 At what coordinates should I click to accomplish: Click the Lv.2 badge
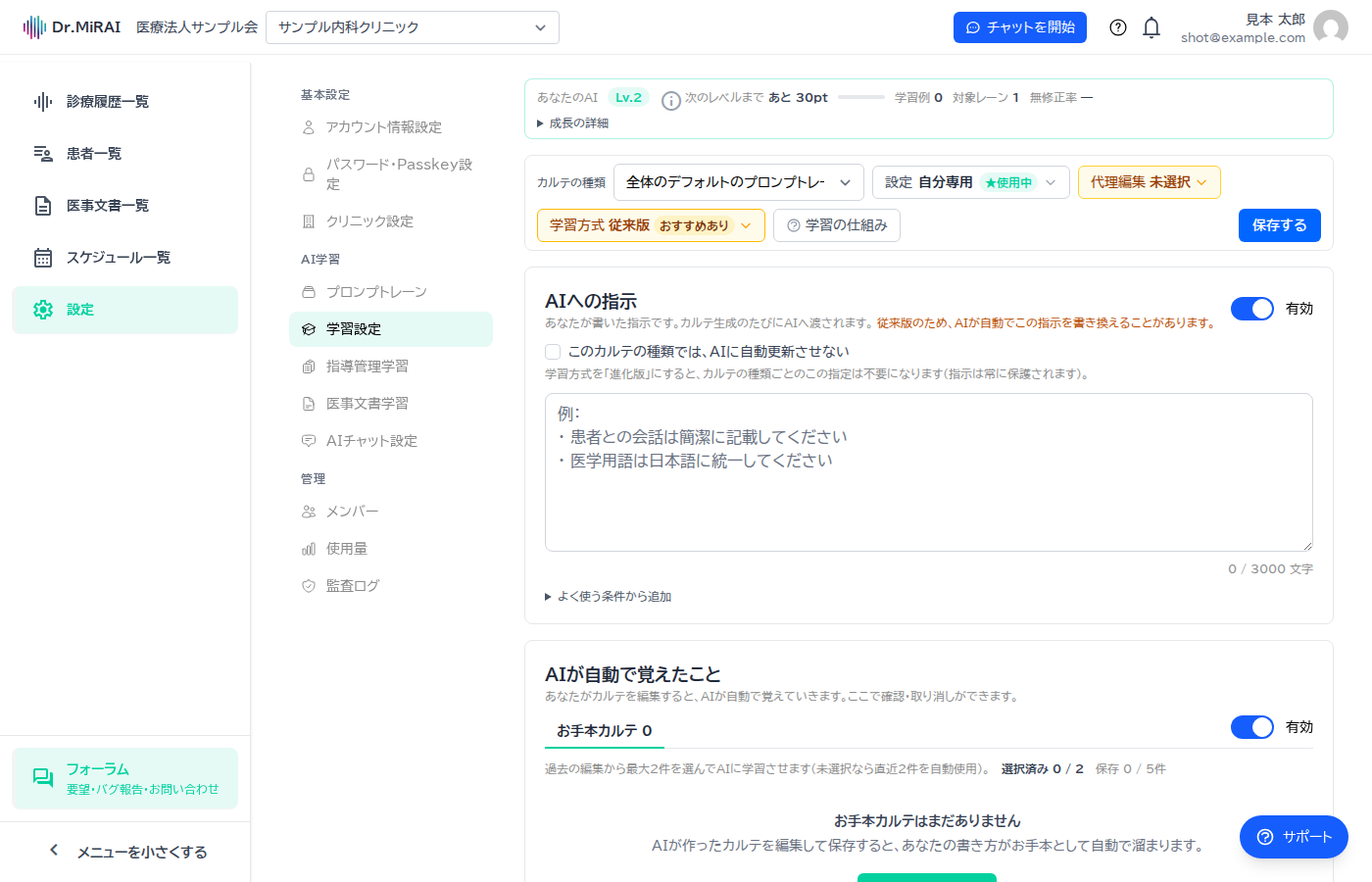pos(628,98)
